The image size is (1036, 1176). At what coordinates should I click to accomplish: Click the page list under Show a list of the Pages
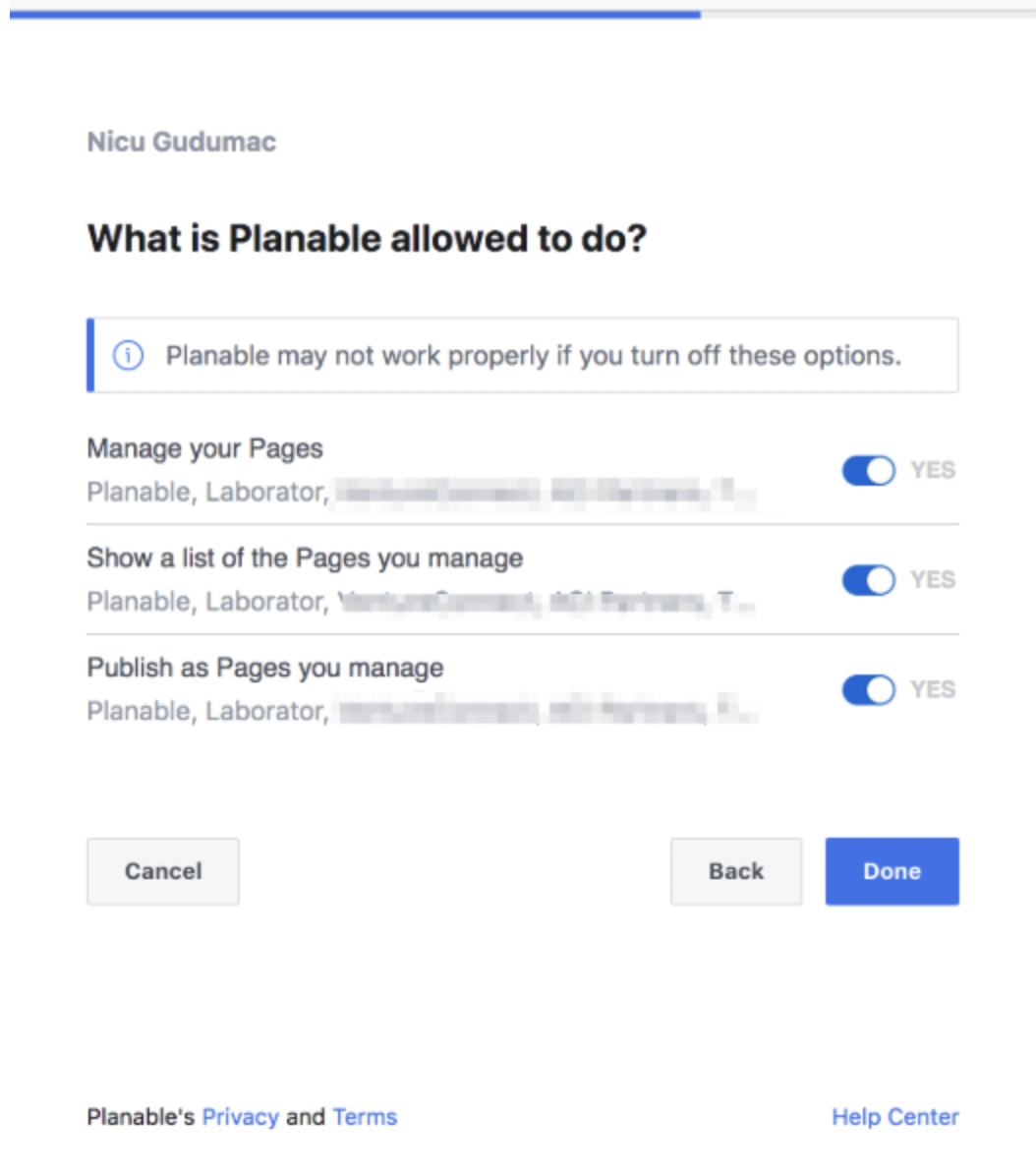click(x=421, y=601)
